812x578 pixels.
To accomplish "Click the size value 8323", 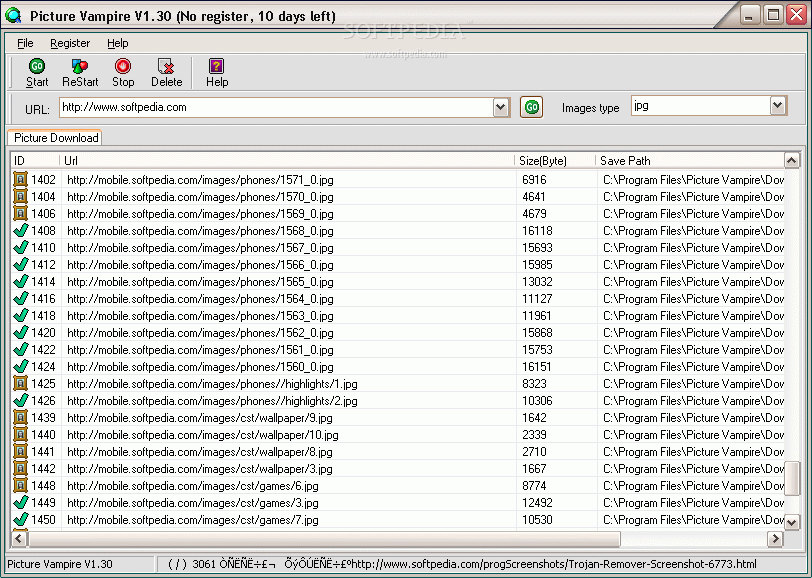I will [534, 384].
